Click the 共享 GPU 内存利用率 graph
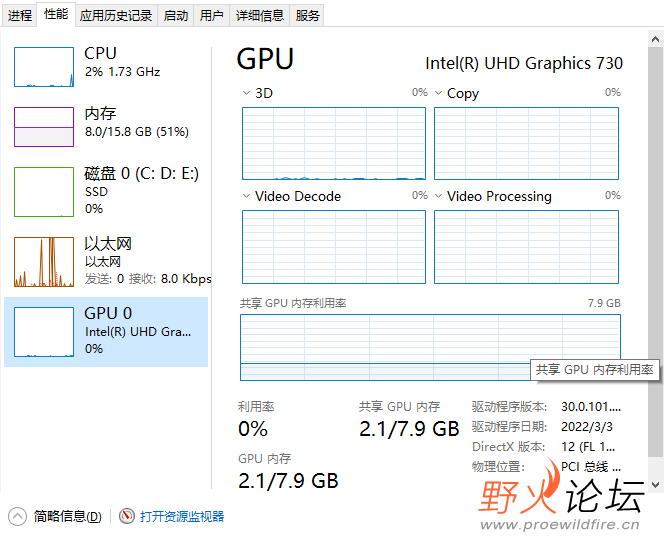The height and width of the screenshot is (541, 664). pos(430,347)
